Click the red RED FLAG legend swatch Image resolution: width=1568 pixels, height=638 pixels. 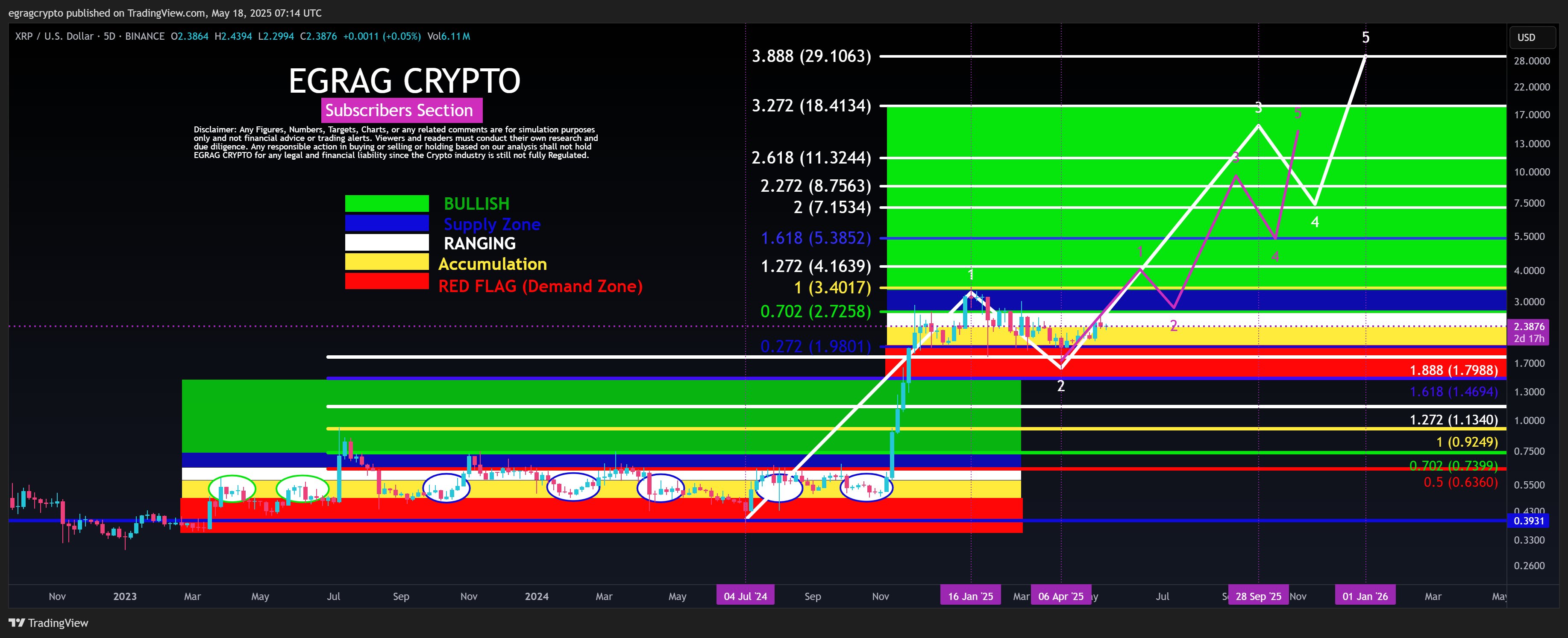pyautogui.click(x=387, y=281)
